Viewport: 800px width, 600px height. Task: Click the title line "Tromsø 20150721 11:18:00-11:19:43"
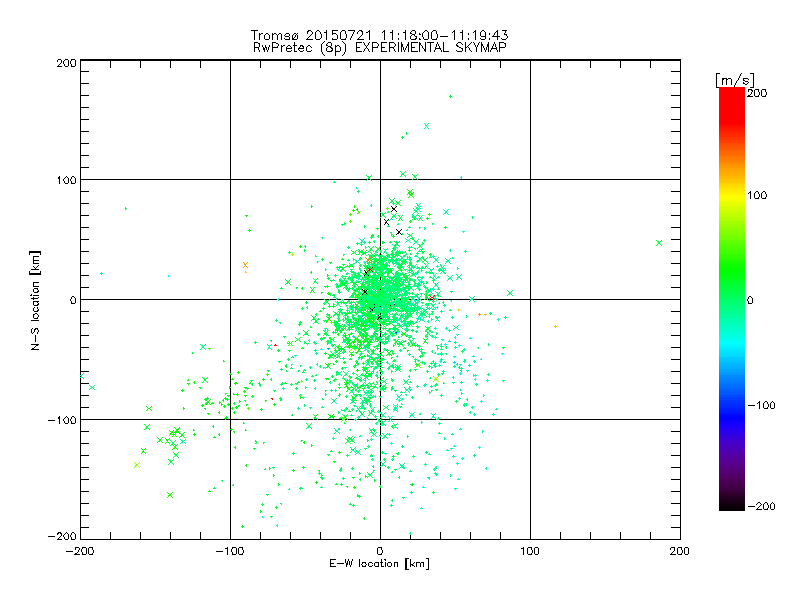pyautogui.click(x=379, y=35)
